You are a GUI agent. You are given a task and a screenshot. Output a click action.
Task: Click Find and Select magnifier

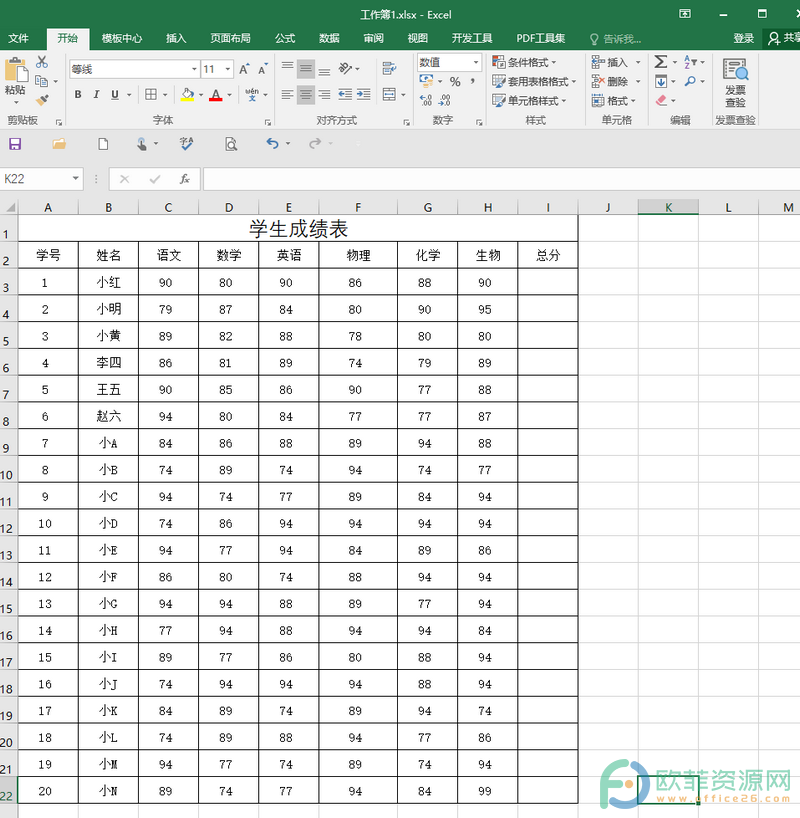(x=690, y=81)
